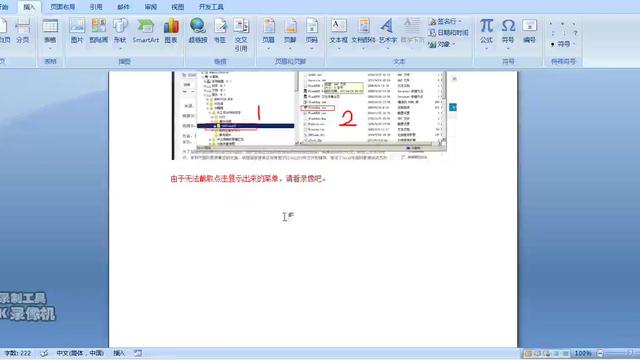Click inside the red text line 由于无法截取点击显示出来的菜单
This screenshot has height=360, width=640.
[x=248, y=179]
